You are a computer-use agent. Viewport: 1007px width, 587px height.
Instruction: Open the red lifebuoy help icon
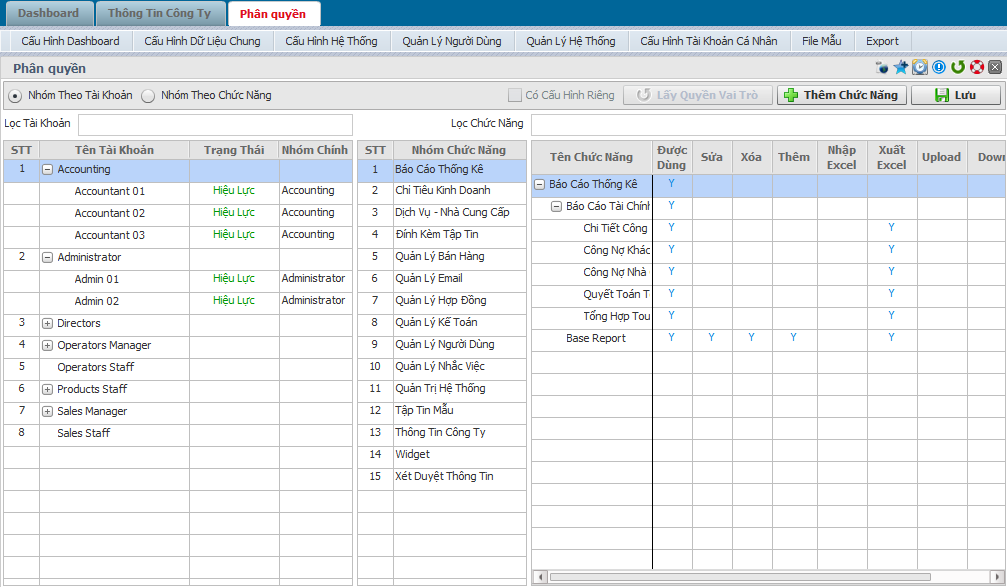[976, 68]
